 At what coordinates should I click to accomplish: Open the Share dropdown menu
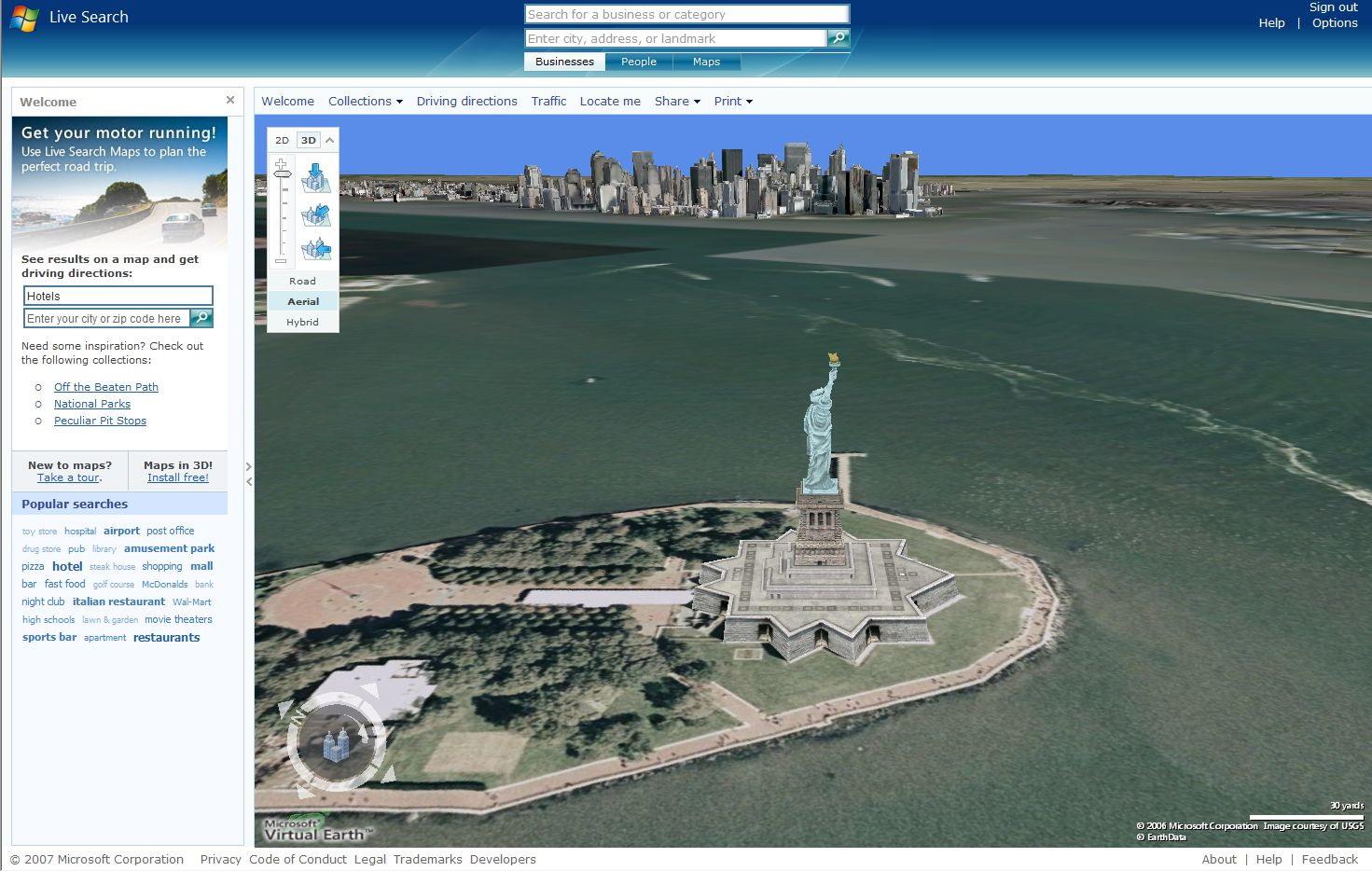tap(677, 101)
